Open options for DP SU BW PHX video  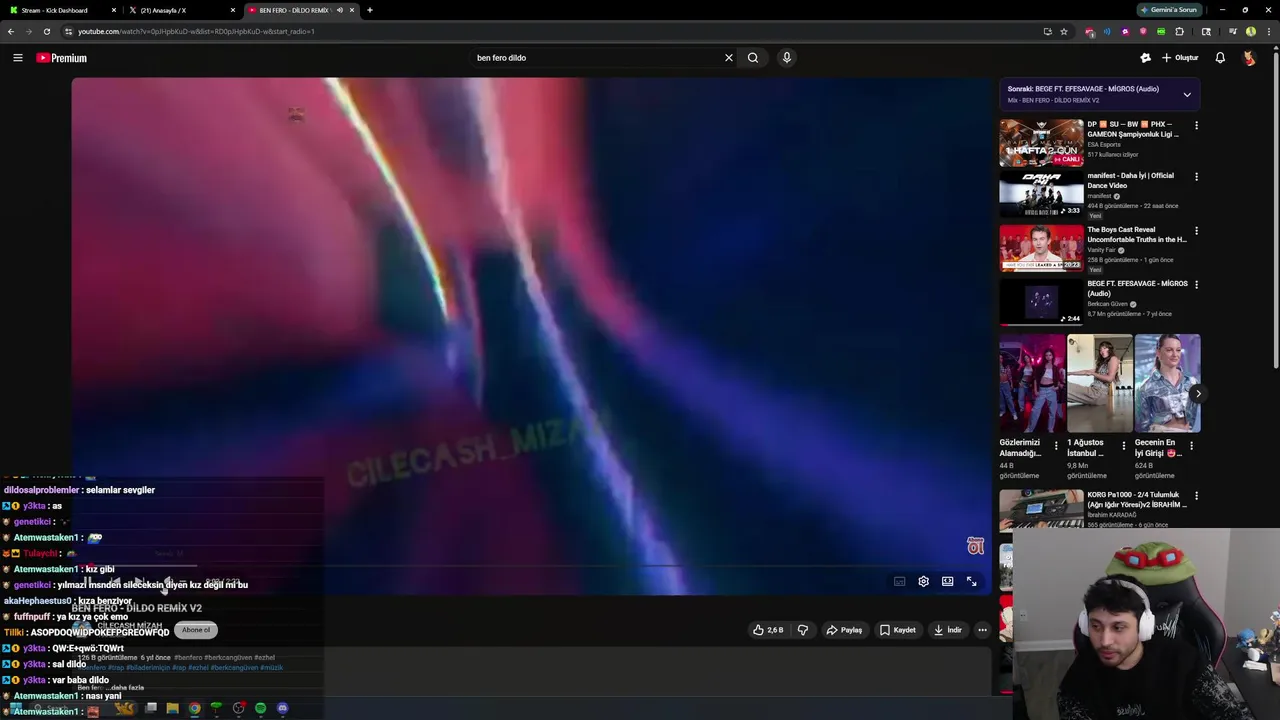point(1196,126)
